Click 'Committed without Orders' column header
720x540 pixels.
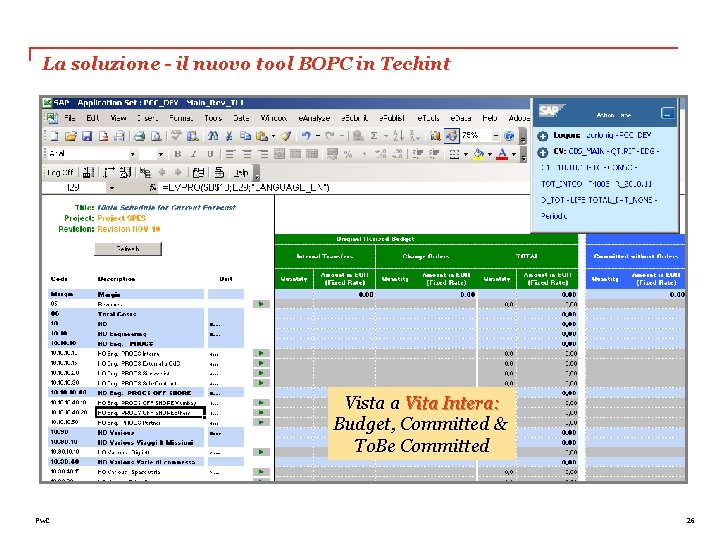(636, 256)
